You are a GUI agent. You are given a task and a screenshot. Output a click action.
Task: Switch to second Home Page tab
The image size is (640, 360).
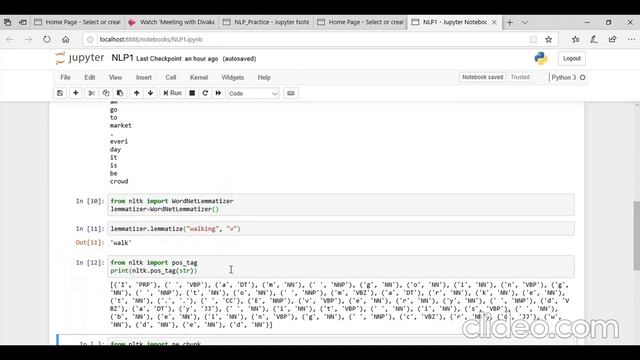(x=360, y=22)
